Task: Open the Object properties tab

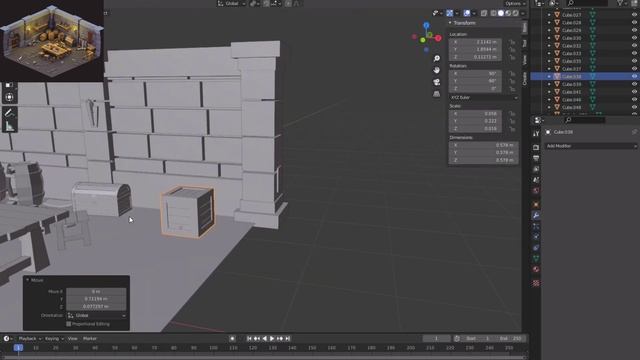Action: (x=536, y=204)
